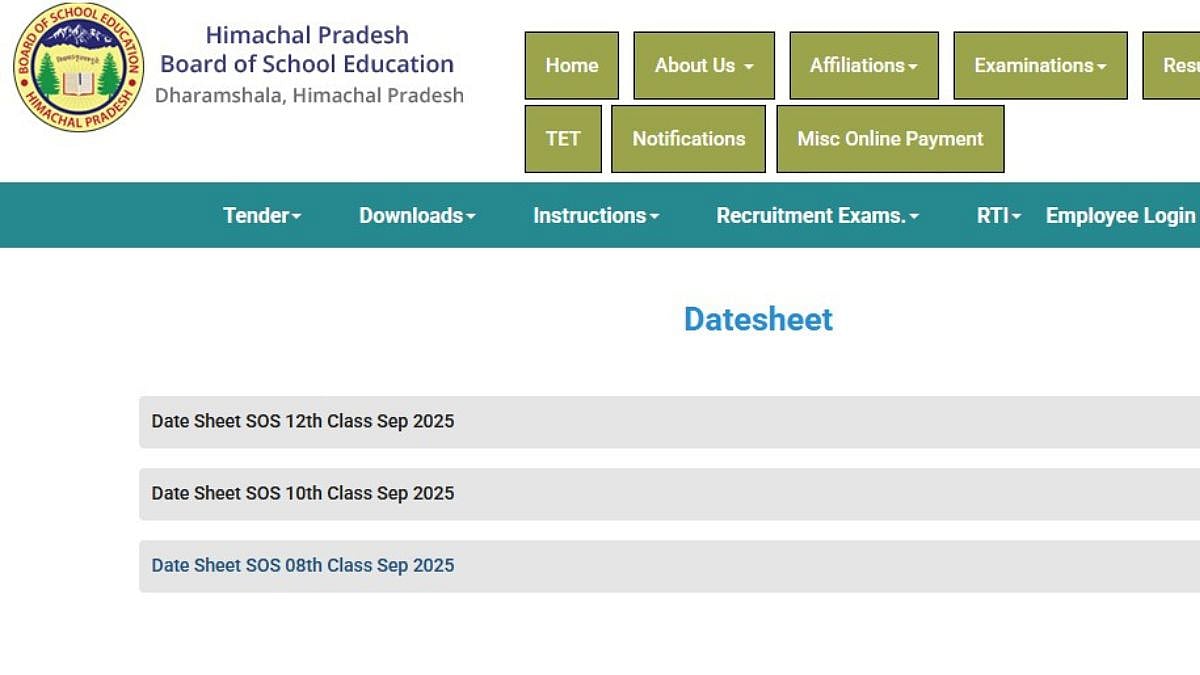This screenshot has height=675, width=1200.
Task: Open Date Sheet SOS 12th Class Sep 2025
Action: click(x=302, y=421)
